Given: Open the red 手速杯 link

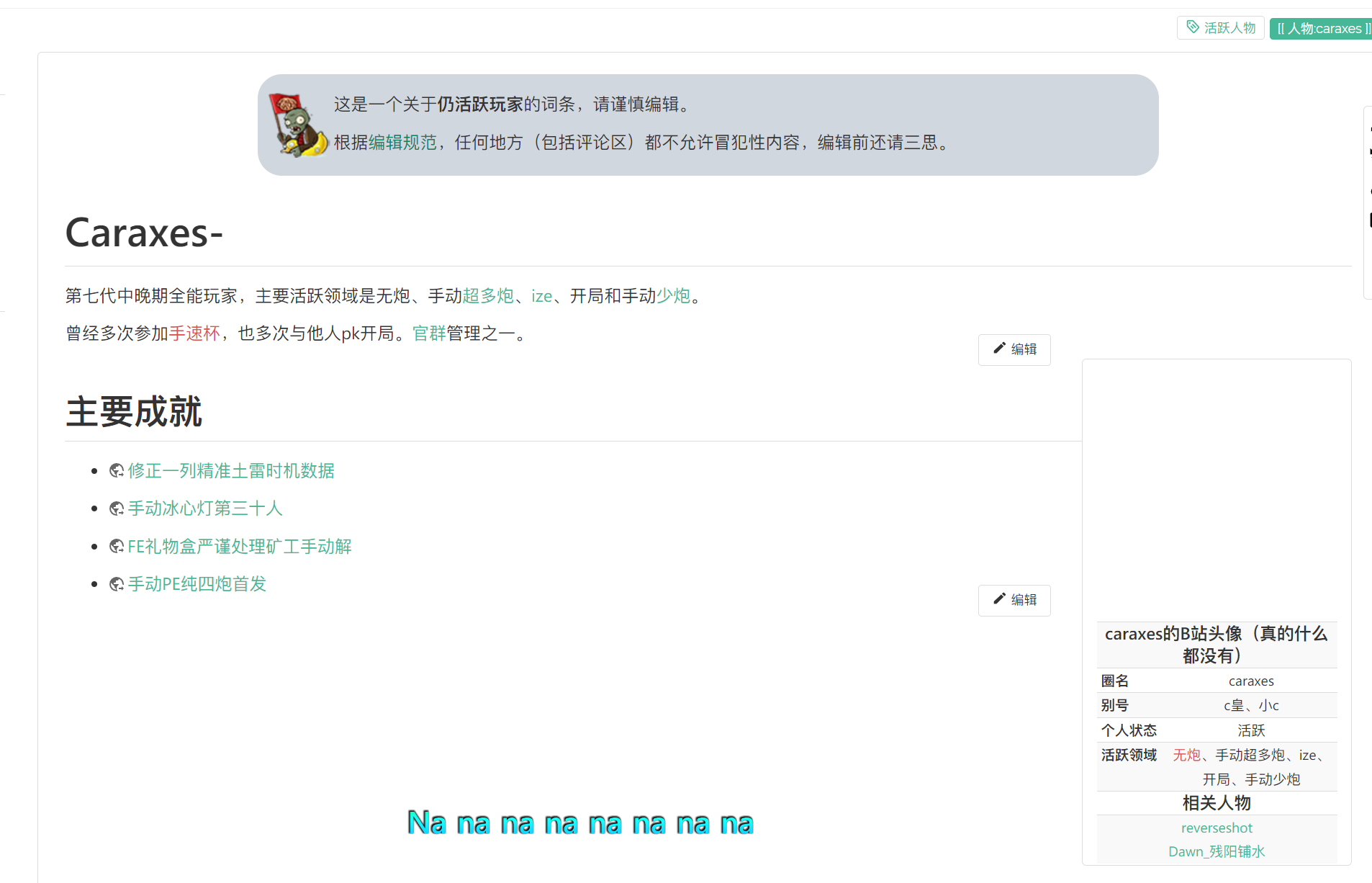Looking at the screenshot, I should point(194,333).
